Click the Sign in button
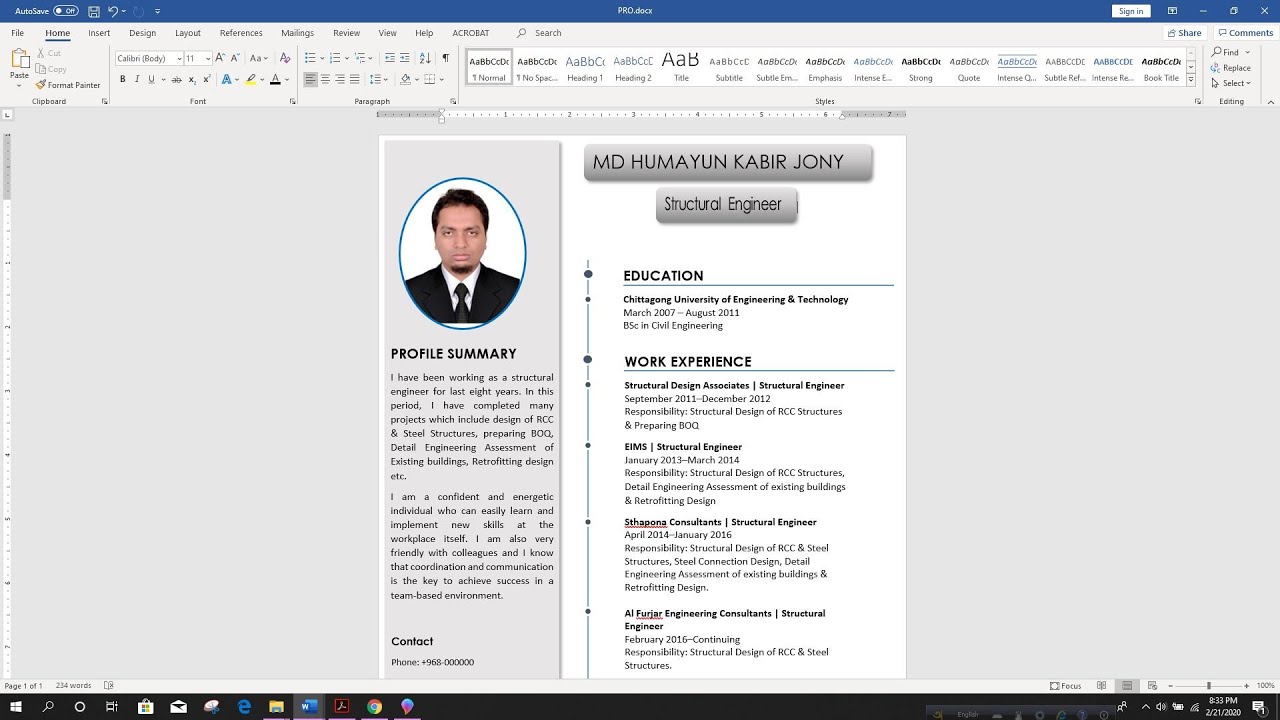1280x720 pixels. [x=1131, y=11]
